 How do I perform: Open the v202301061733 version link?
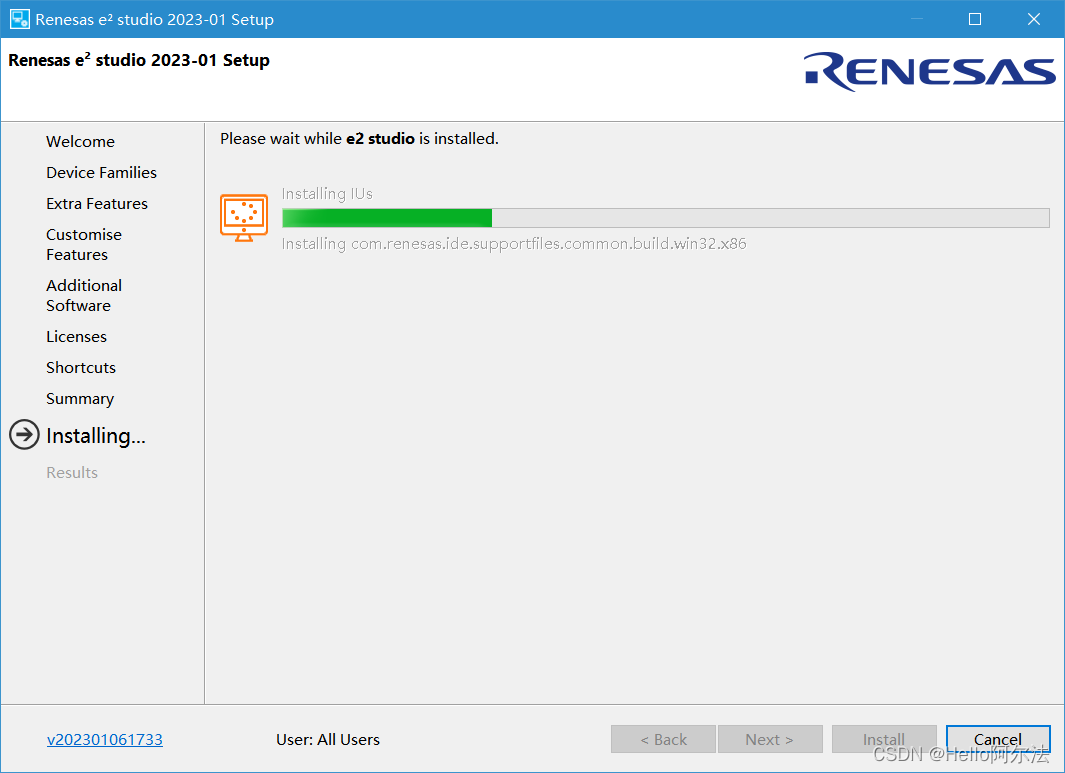point(105,740)
